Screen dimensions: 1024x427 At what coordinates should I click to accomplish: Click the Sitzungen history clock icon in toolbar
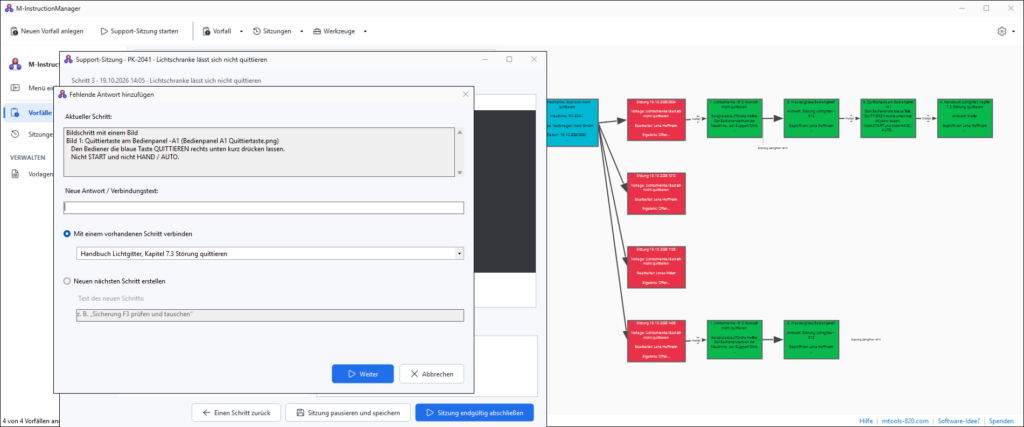(257, 31)
